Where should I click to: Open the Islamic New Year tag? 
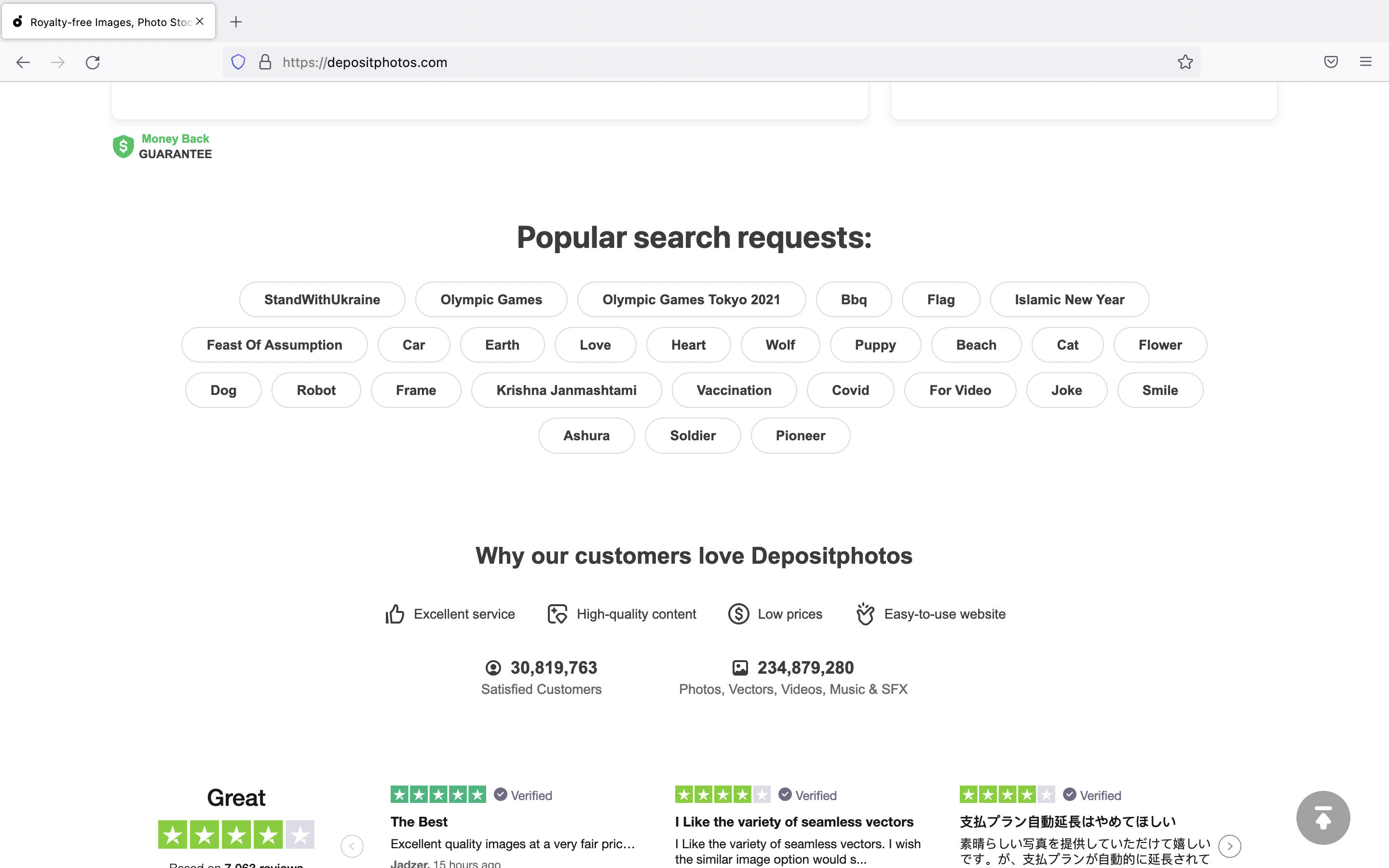click(1069, 299)
